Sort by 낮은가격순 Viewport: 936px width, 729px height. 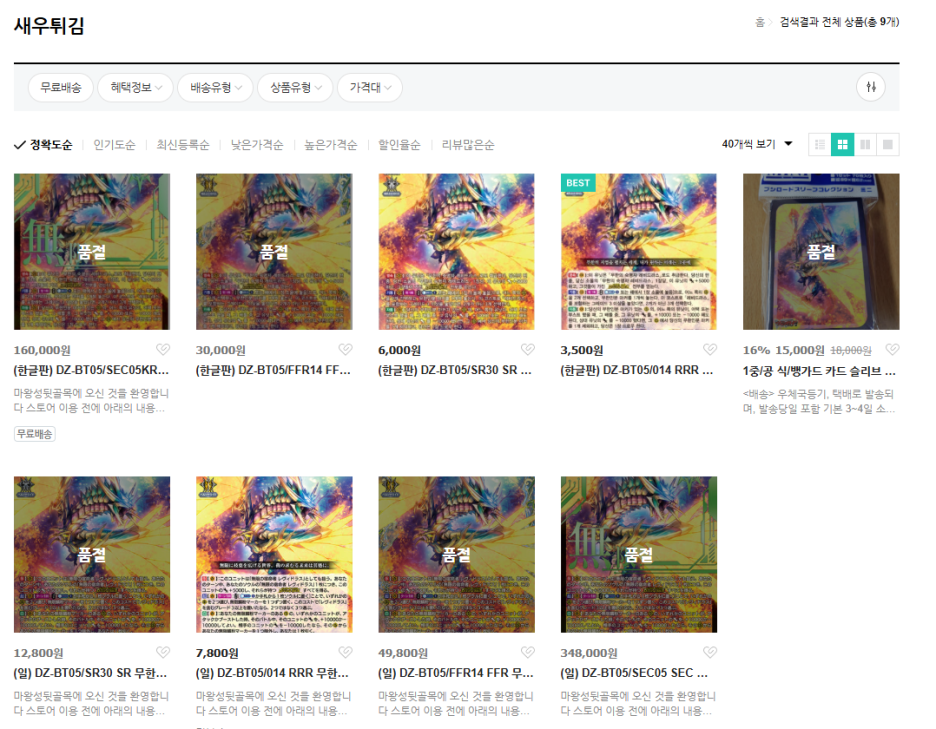pyautogui.click(x=257, y=144)
